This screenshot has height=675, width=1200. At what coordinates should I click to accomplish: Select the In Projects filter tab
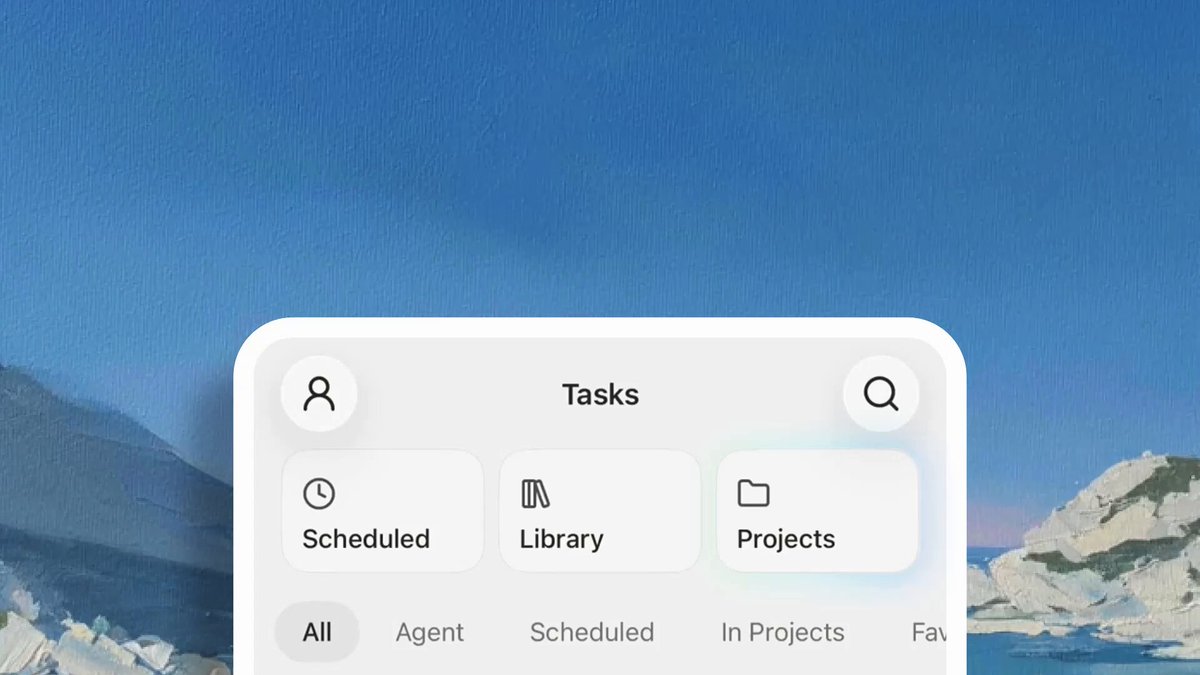point(783,632)
